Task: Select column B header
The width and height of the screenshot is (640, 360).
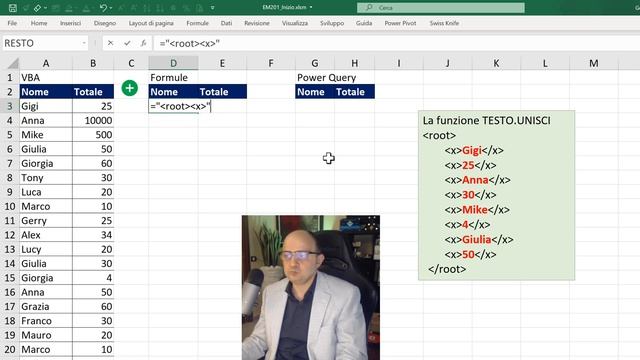Action: coord(93,63)
